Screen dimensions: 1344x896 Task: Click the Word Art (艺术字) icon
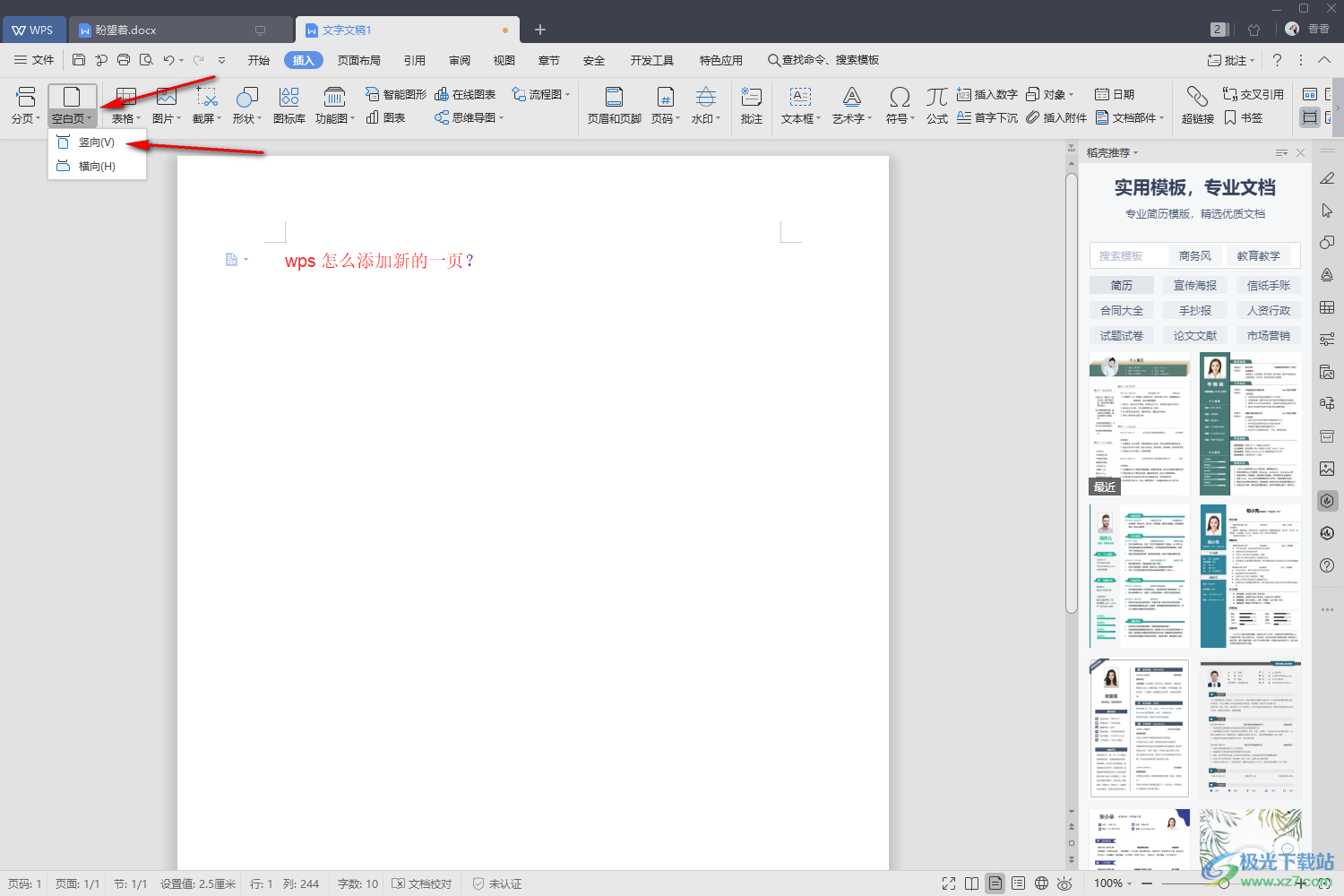(x=852, y=97)
